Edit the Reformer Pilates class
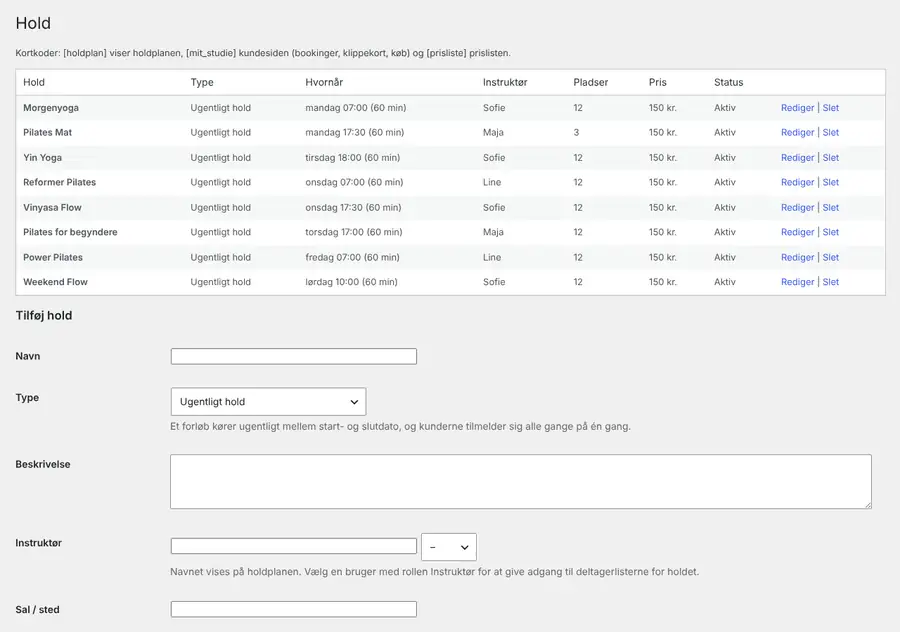Image resolution: width=900 pixels, height=632 pixels. [797, 182]
